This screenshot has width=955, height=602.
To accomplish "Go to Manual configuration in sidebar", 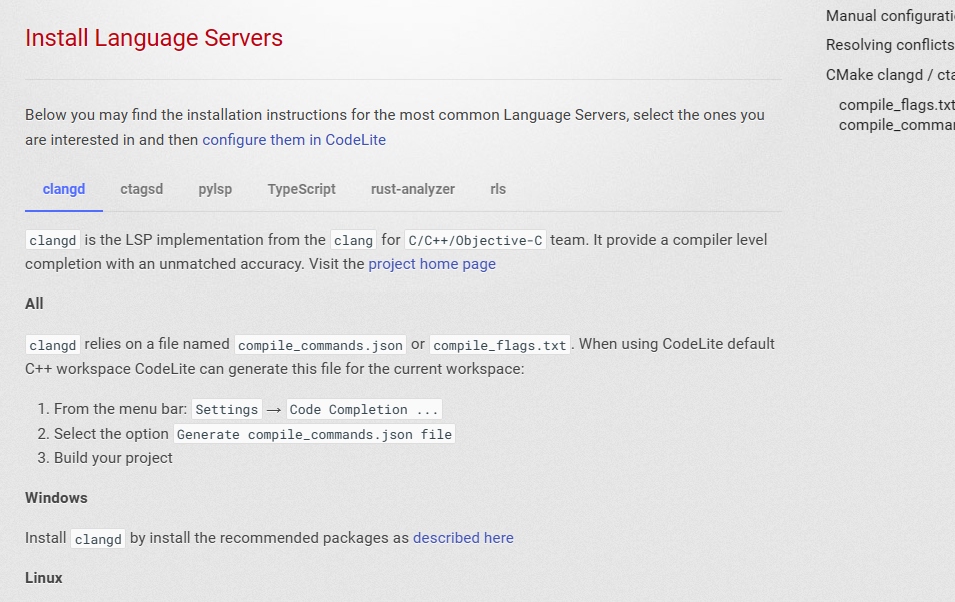I will (890, 16).
